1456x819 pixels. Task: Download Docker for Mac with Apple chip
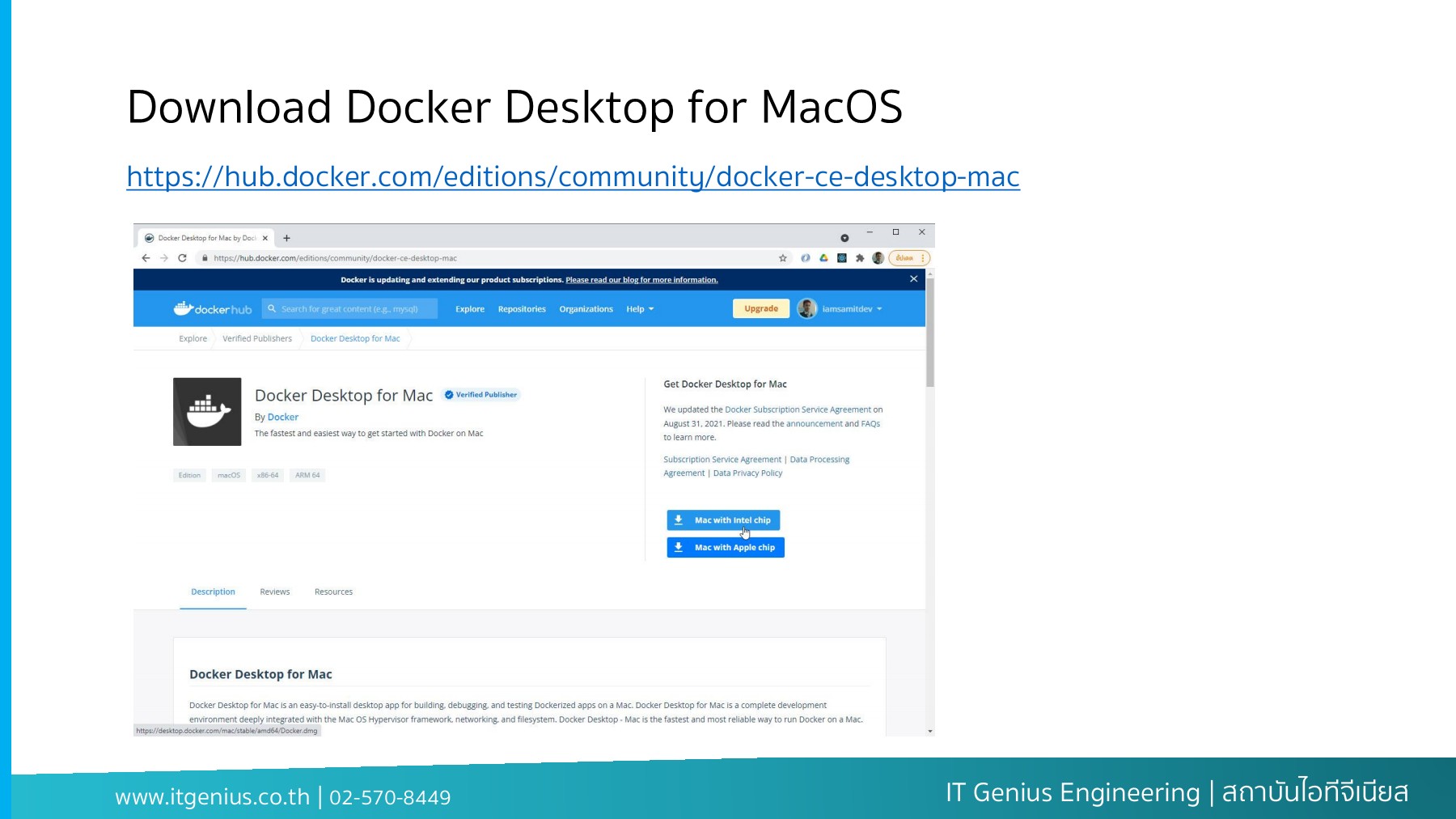click(726, 548)
